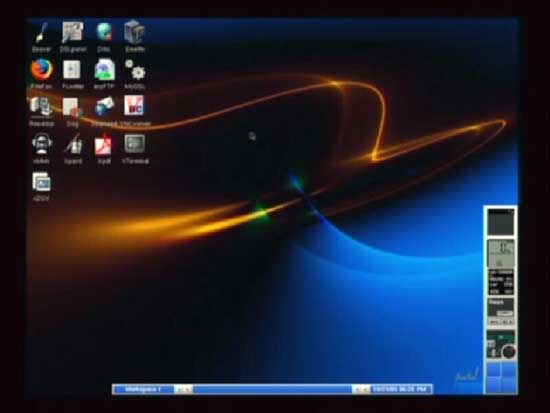This screenshot has width=550, height=413.
Task: Open the Dillo web browser icon
Action: coord(104,33)
